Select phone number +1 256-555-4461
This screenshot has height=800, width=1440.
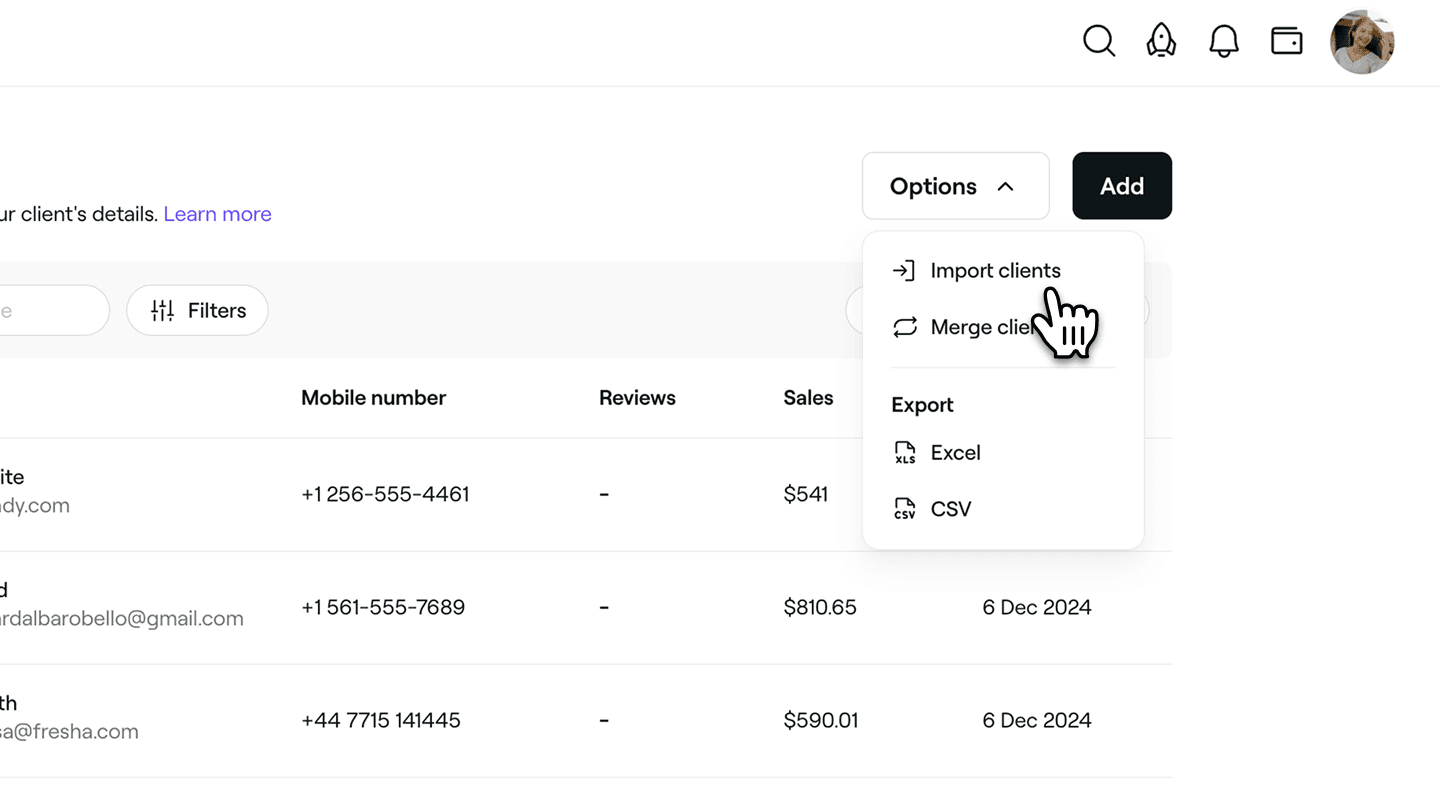385,494
